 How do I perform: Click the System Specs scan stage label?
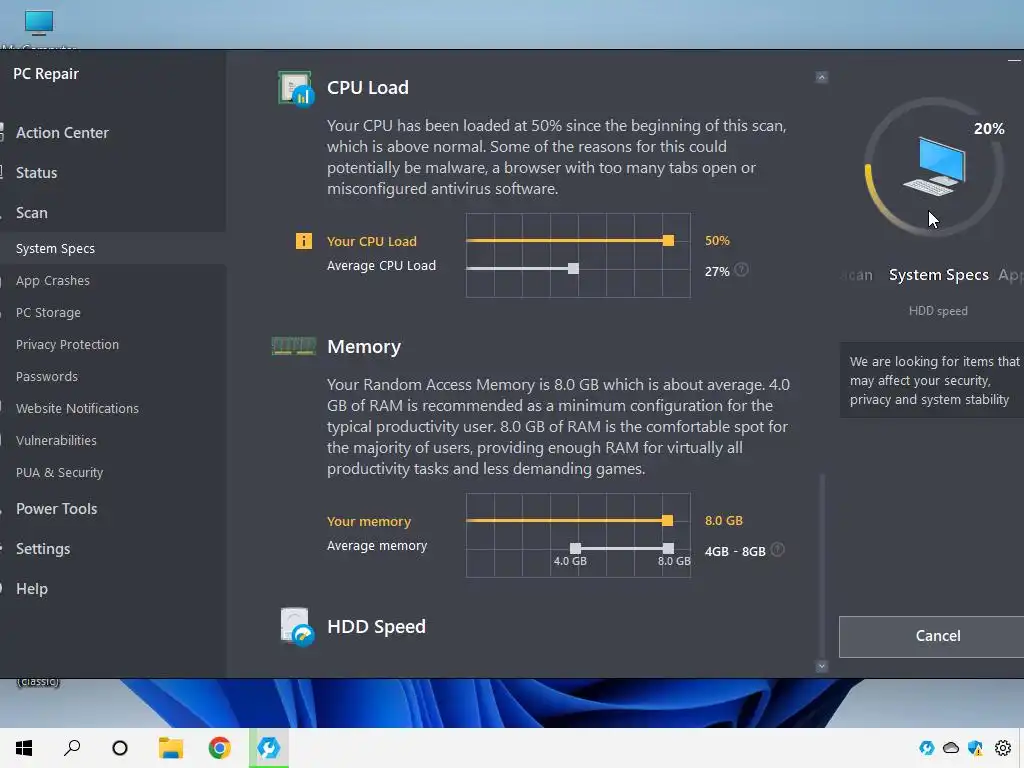click(x=938, y=275)
